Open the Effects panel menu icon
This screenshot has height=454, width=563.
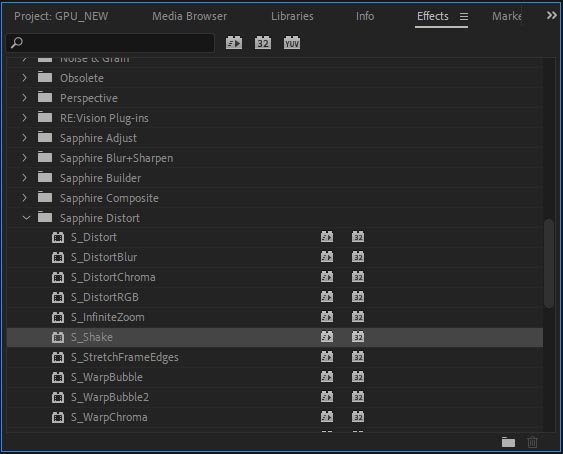point(464,17)
